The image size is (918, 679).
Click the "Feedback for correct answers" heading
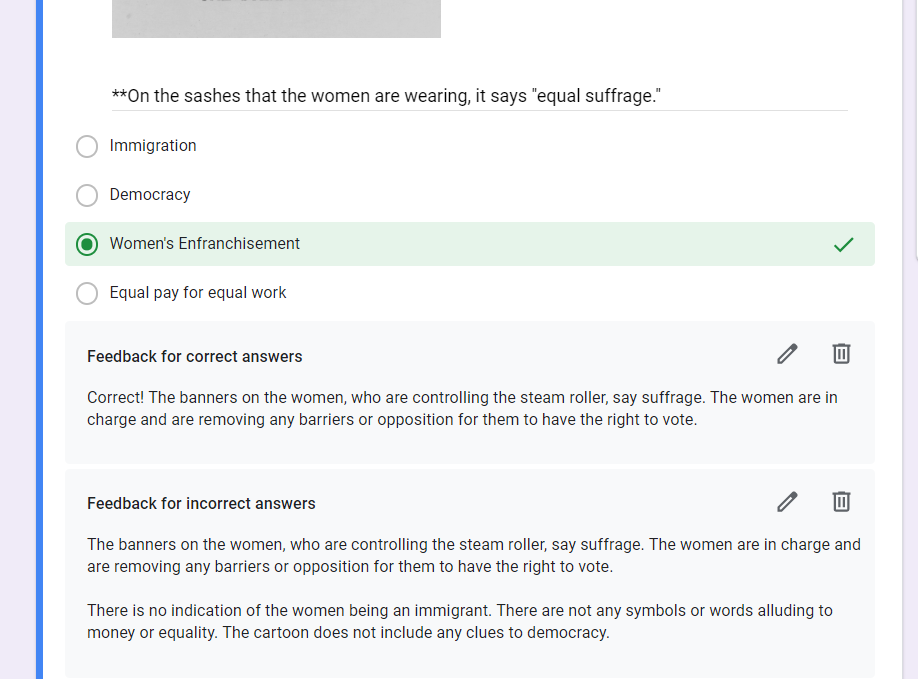click(x=194, y=356)
